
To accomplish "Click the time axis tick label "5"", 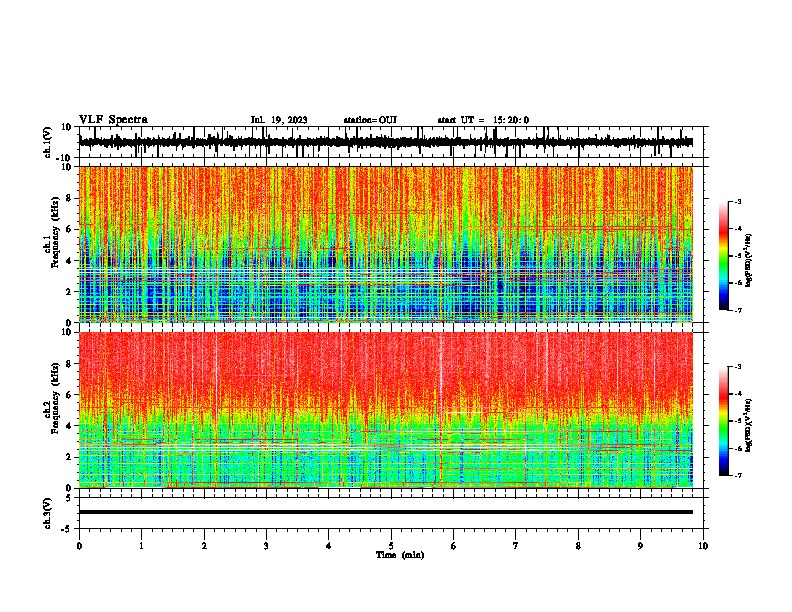I will click(x=391, y=546).
